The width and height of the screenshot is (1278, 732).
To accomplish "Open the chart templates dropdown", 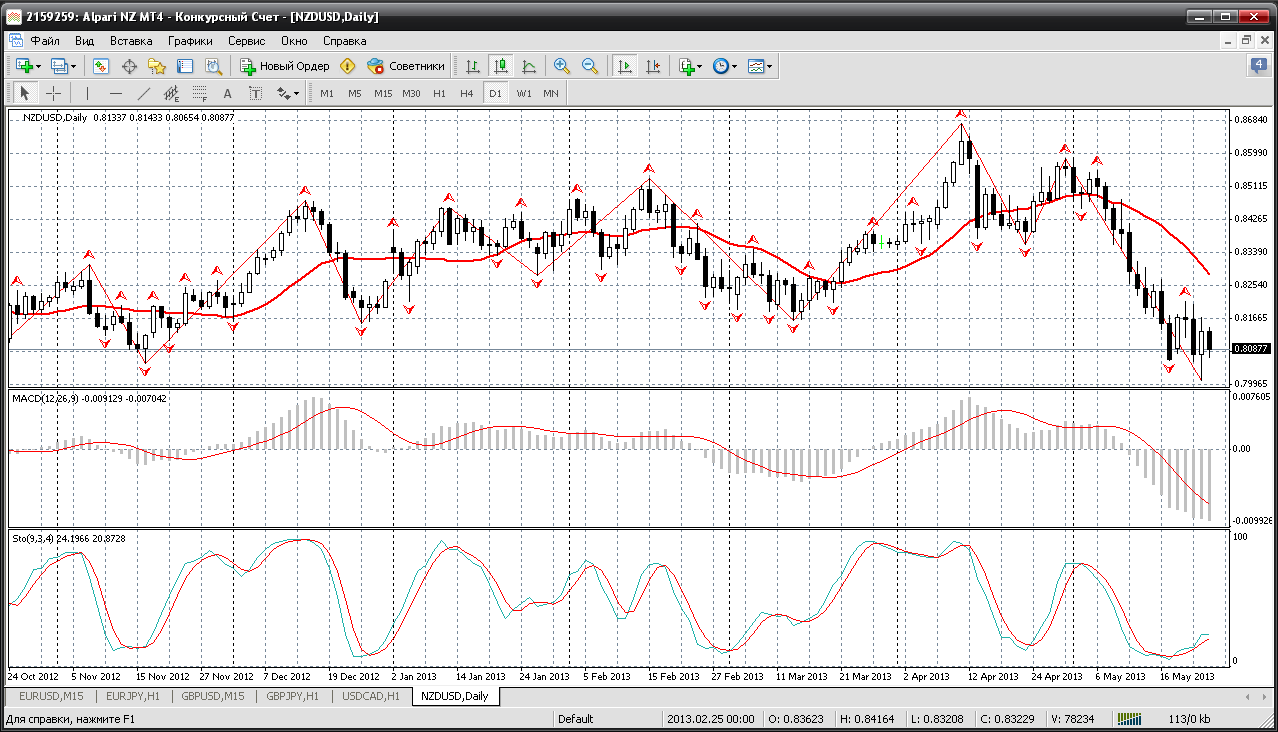I will click(x=760, y=66).
